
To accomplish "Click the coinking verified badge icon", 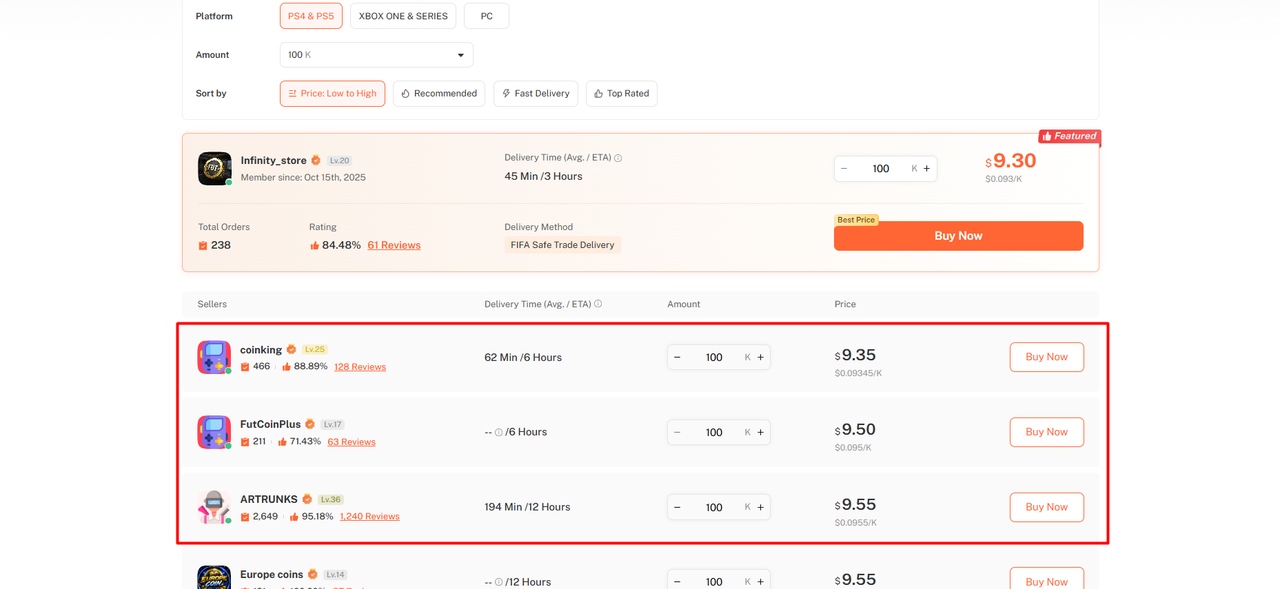I will (x=291, y=350).
